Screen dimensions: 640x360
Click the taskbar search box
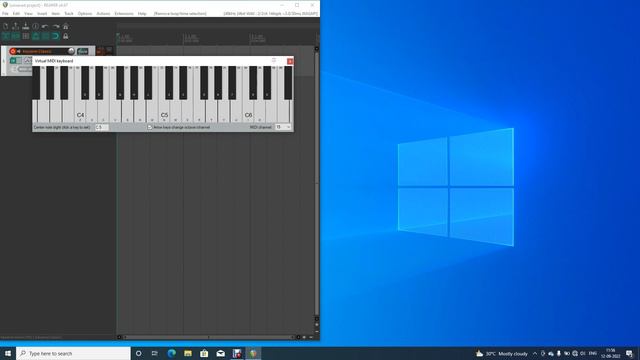[x=73, y=353]
